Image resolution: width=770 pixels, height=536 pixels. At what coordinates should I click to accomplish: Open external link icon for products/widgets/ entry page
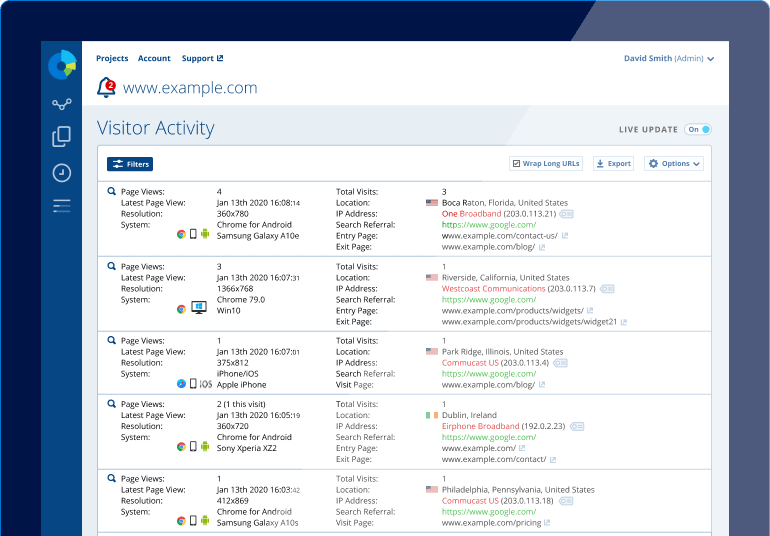click(590, 310)
